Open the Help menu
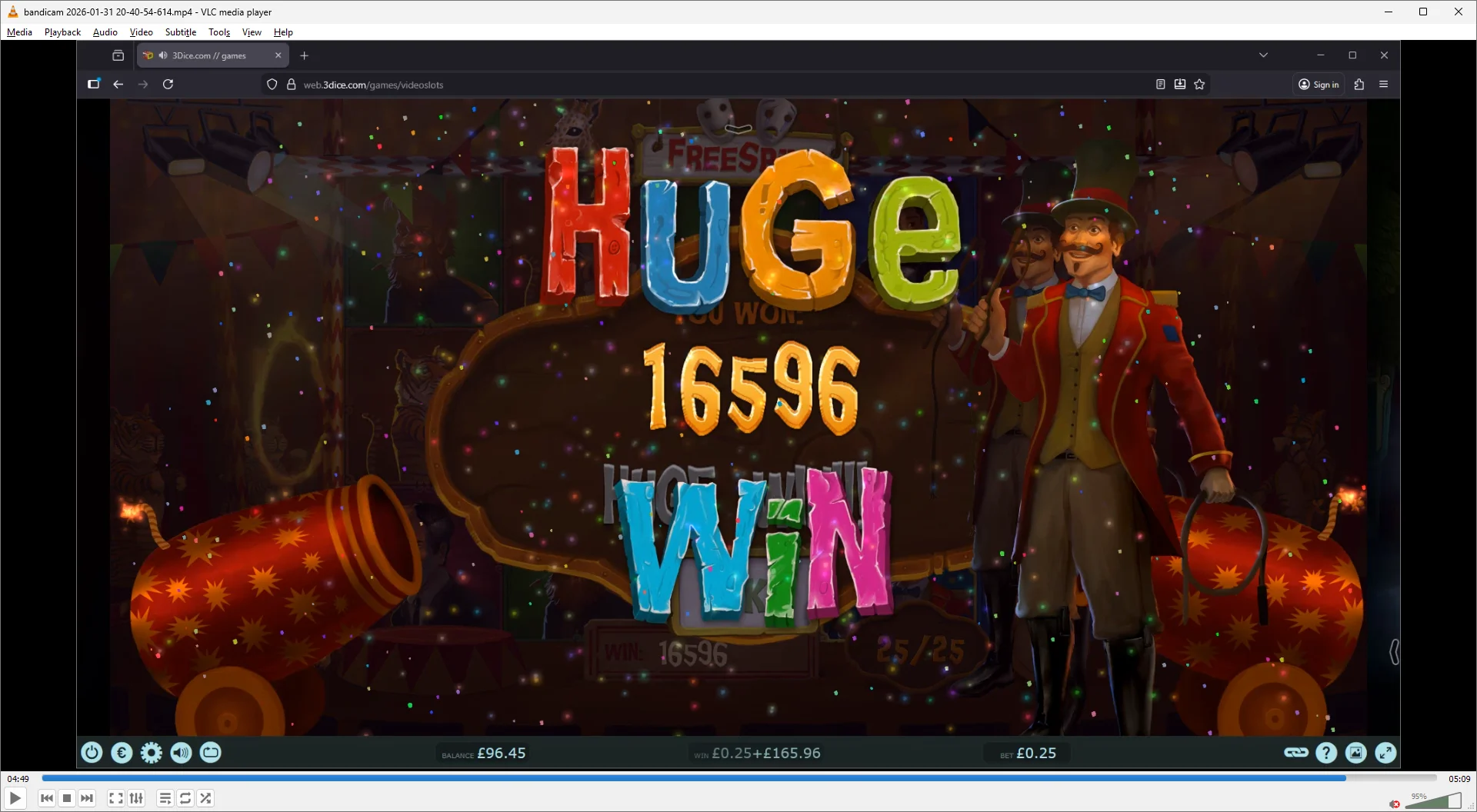Viewport: 1477px width, 812px height. click(x=283, y=32)
